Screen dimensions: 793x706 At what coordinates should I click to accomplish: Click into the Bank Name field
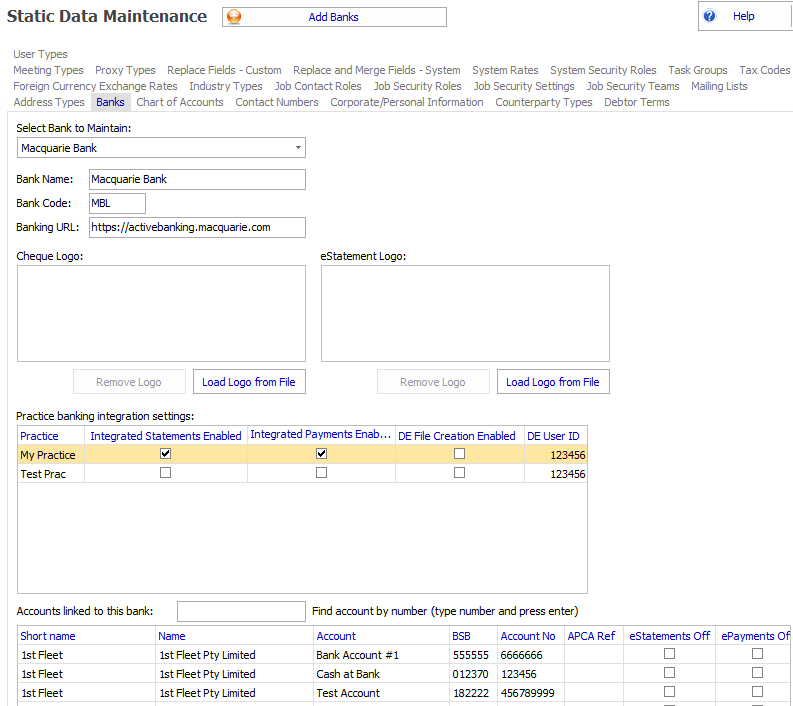click(196, 179)
